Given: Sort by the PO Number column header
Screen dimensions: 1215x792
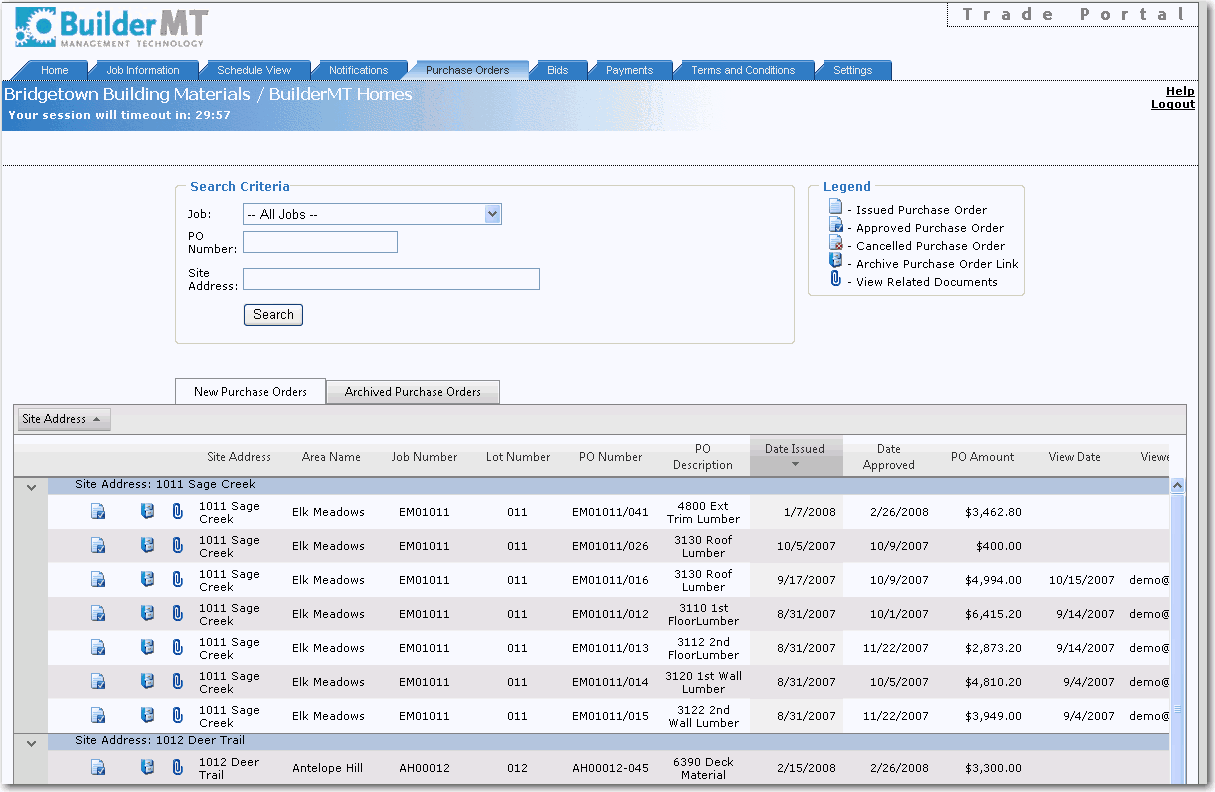Looking at the screenshot, I should click(610, 457).
